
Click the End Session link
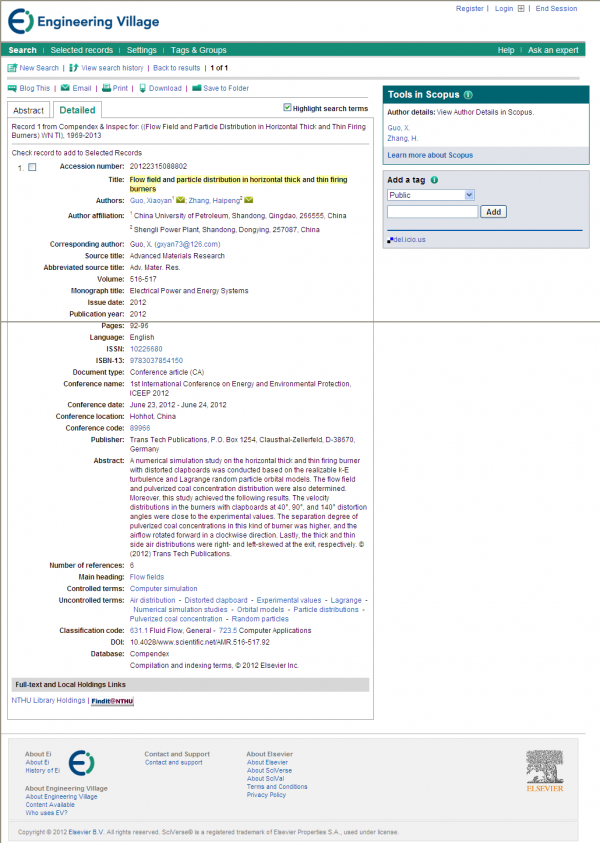pyautogui.click(x=556, y=9)
